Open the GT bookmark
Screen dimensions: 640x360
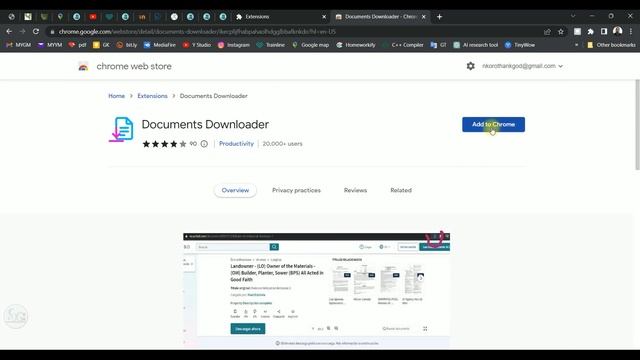(438, 45)
